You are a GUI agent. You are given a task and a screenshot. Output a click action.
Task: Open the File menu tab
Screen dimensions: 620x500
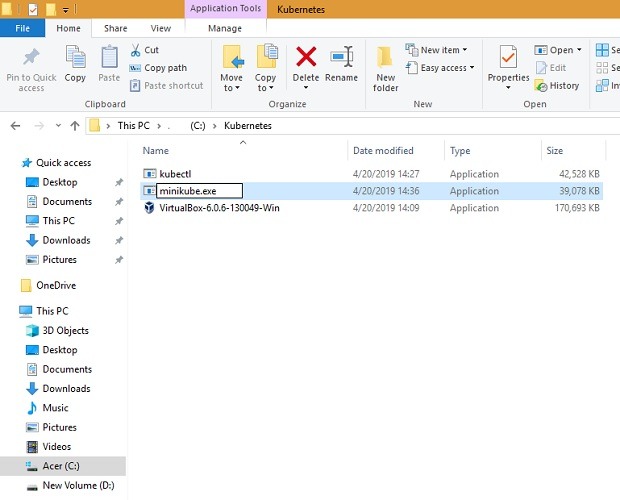[x=23, y=28]
